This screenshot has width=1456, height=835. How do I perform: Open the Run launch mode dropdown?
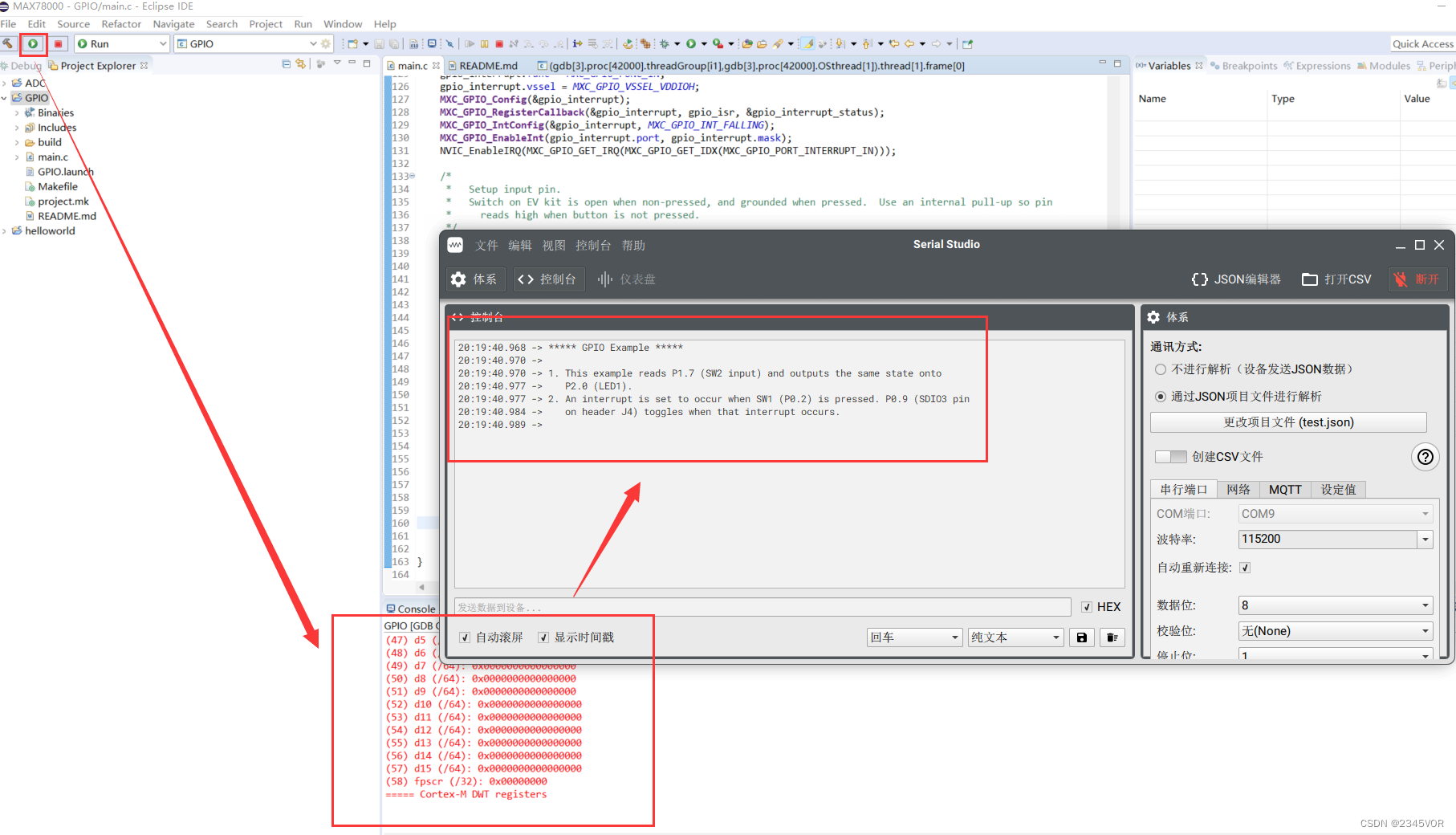point(163,43)
